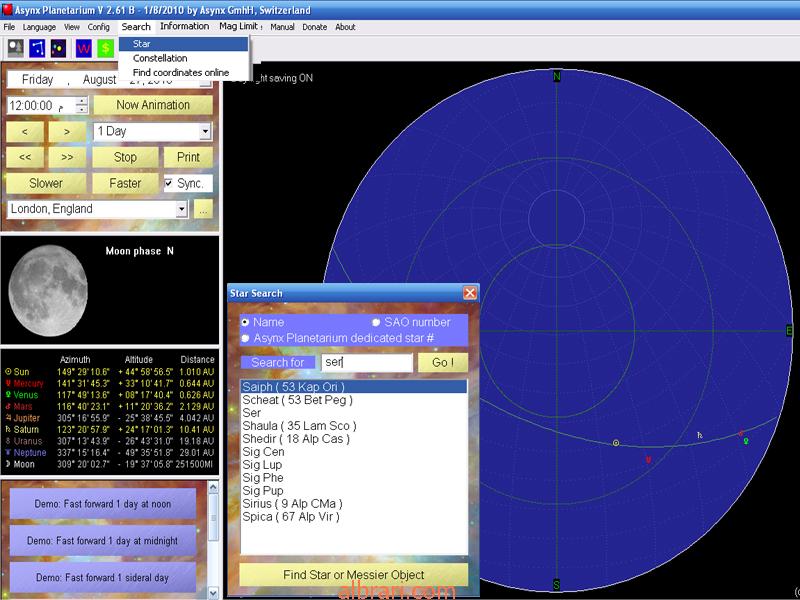Click the landscape horizon toolbar icon
Image resolution: width=800 pixels, height=600 pixels.
coord(16,48)
